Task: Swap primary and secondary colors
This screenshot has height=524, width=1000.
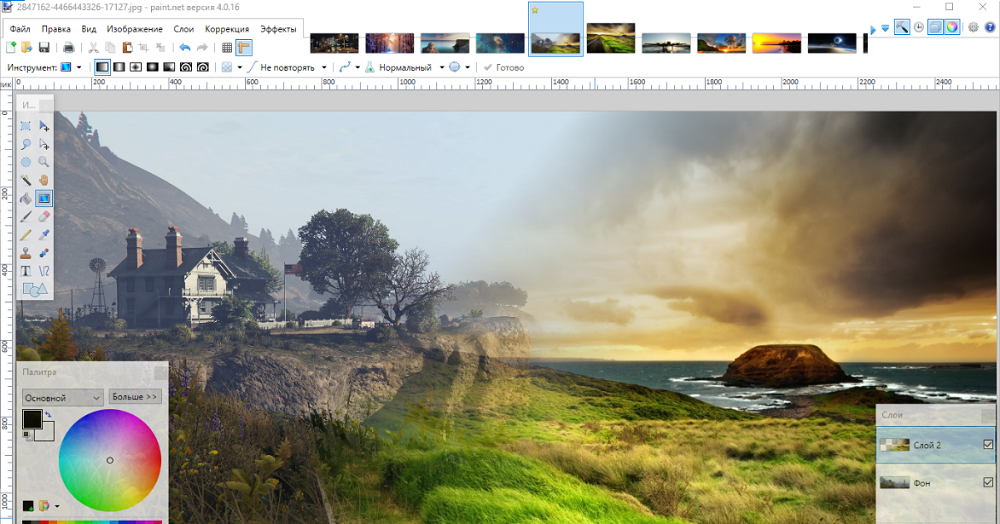Action: click(x=48, y=414)
